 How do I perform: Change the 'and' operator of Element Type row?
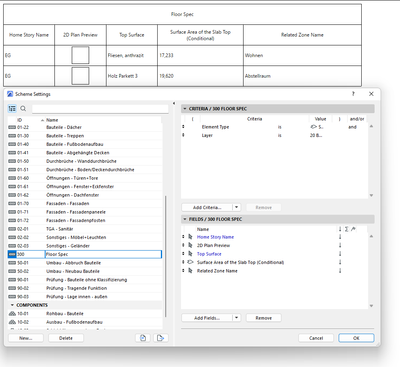(352, 127)
